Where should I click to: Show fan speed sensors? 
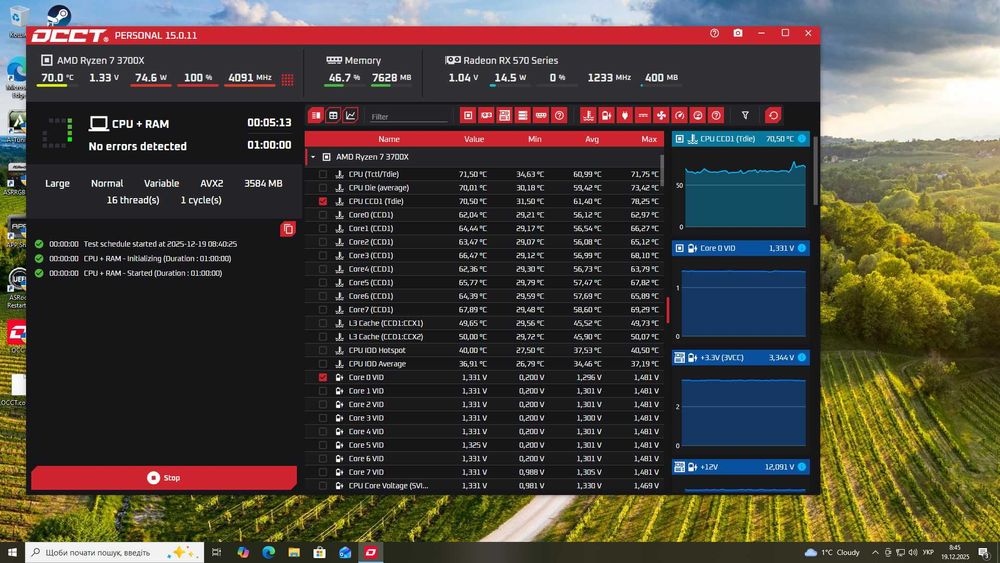tap(661, 115)
